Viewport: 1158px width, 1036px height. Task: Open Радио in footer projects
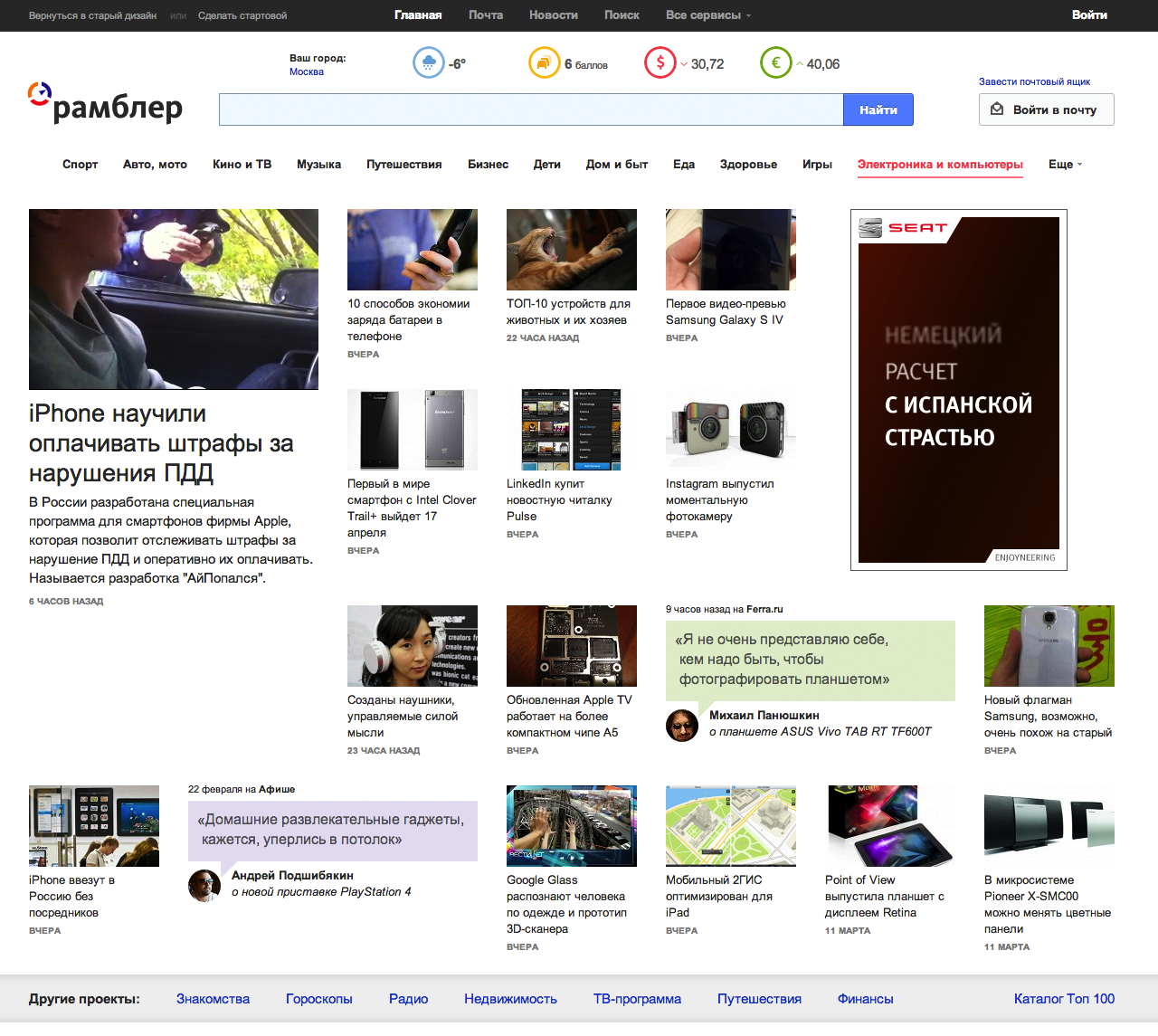click(x=408, y=999)
